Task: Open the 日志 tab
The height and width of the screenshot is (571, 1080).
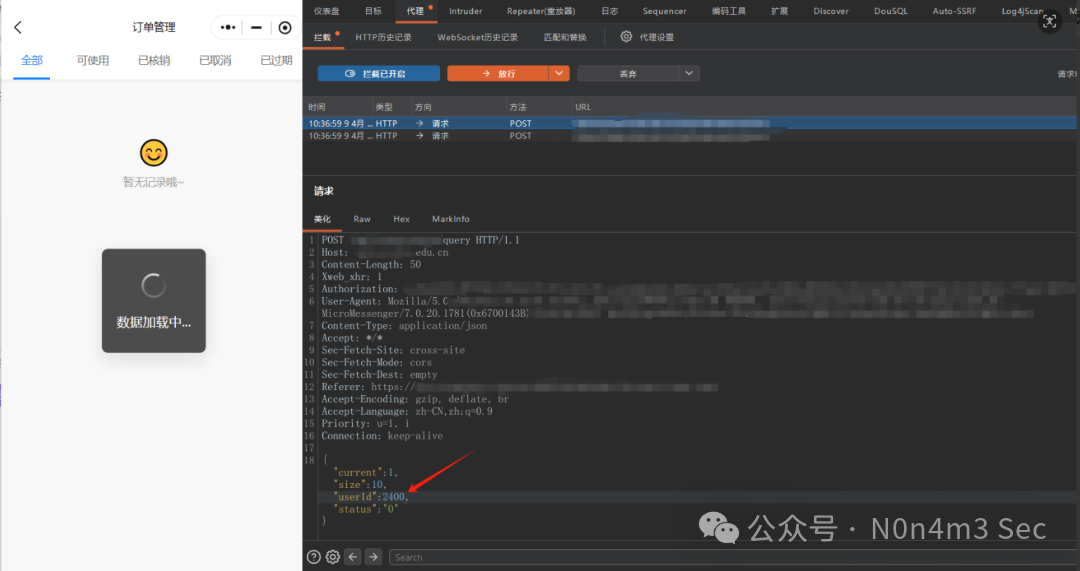Action: (x=610, y=11)
